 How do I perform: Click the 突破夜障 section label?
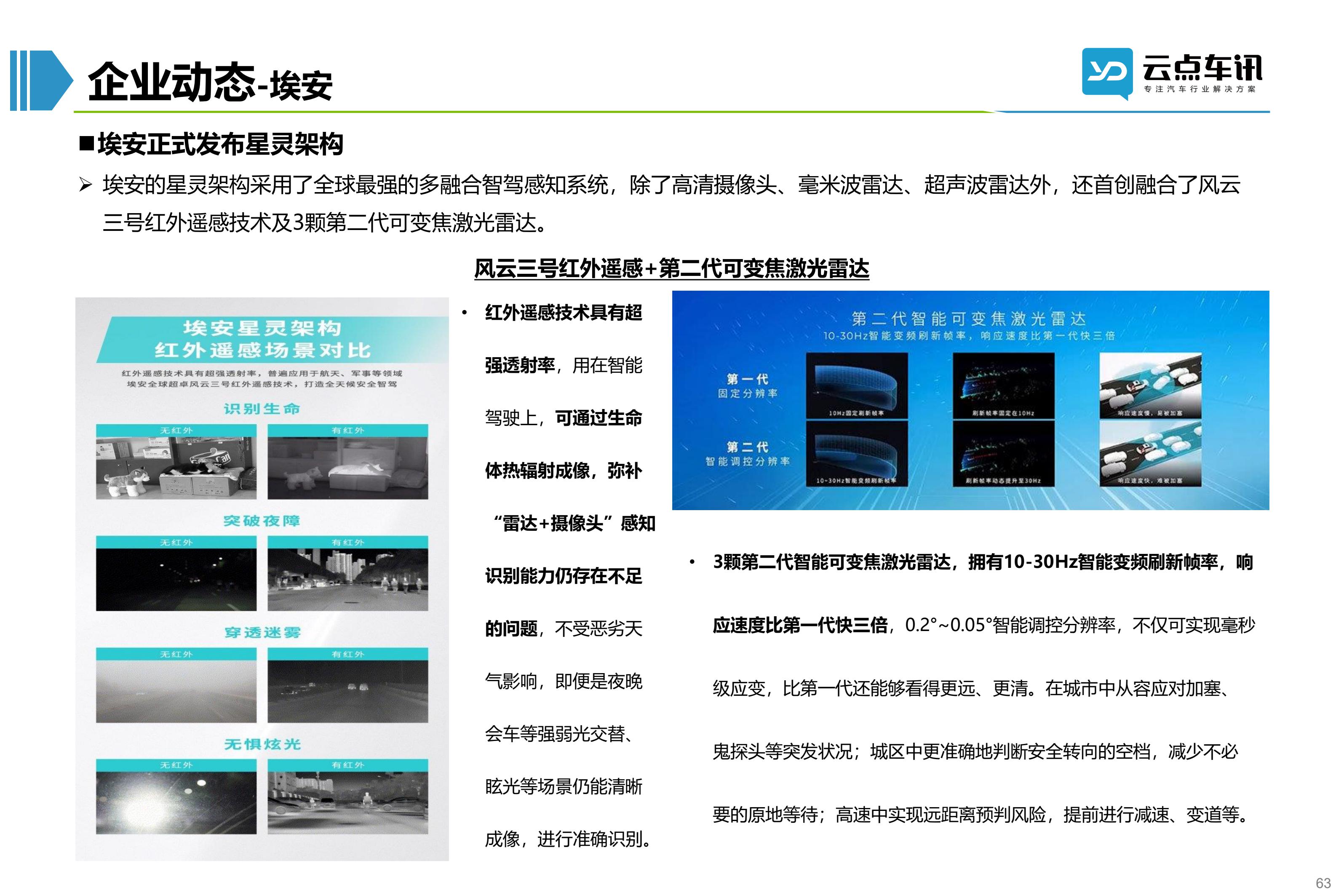pyautogui.click(x=262, y=521)
